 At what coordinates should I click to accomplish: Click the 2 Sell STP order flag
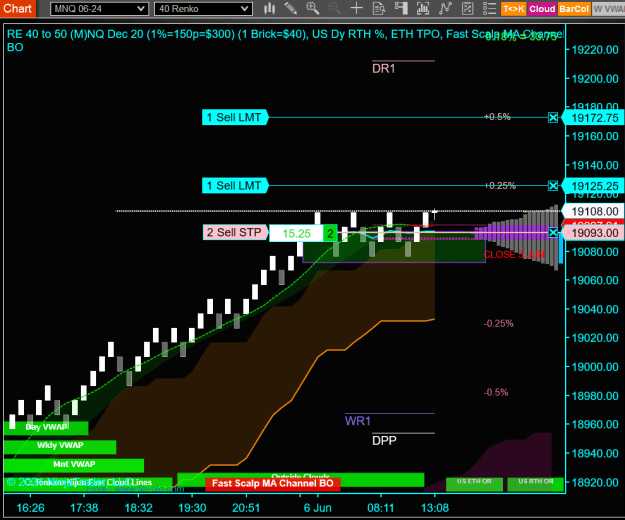coord(235,232)
